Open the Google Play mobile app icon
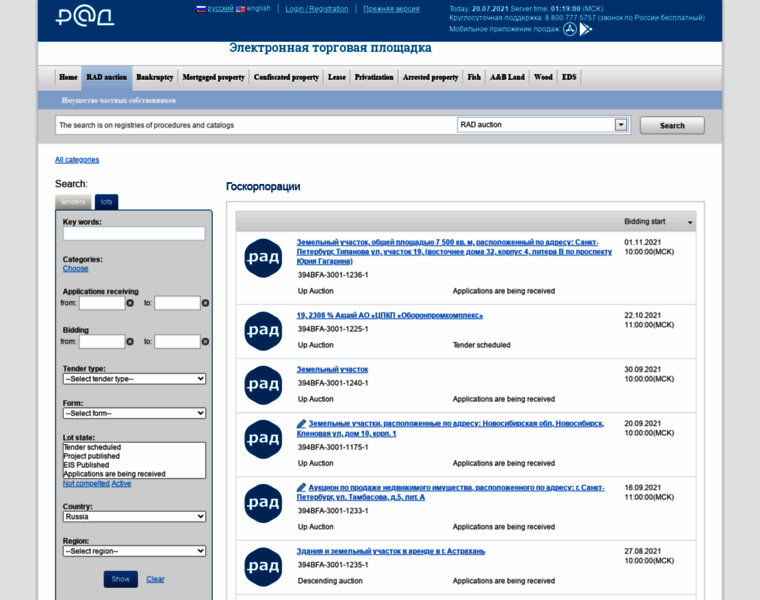 (586, 29)
